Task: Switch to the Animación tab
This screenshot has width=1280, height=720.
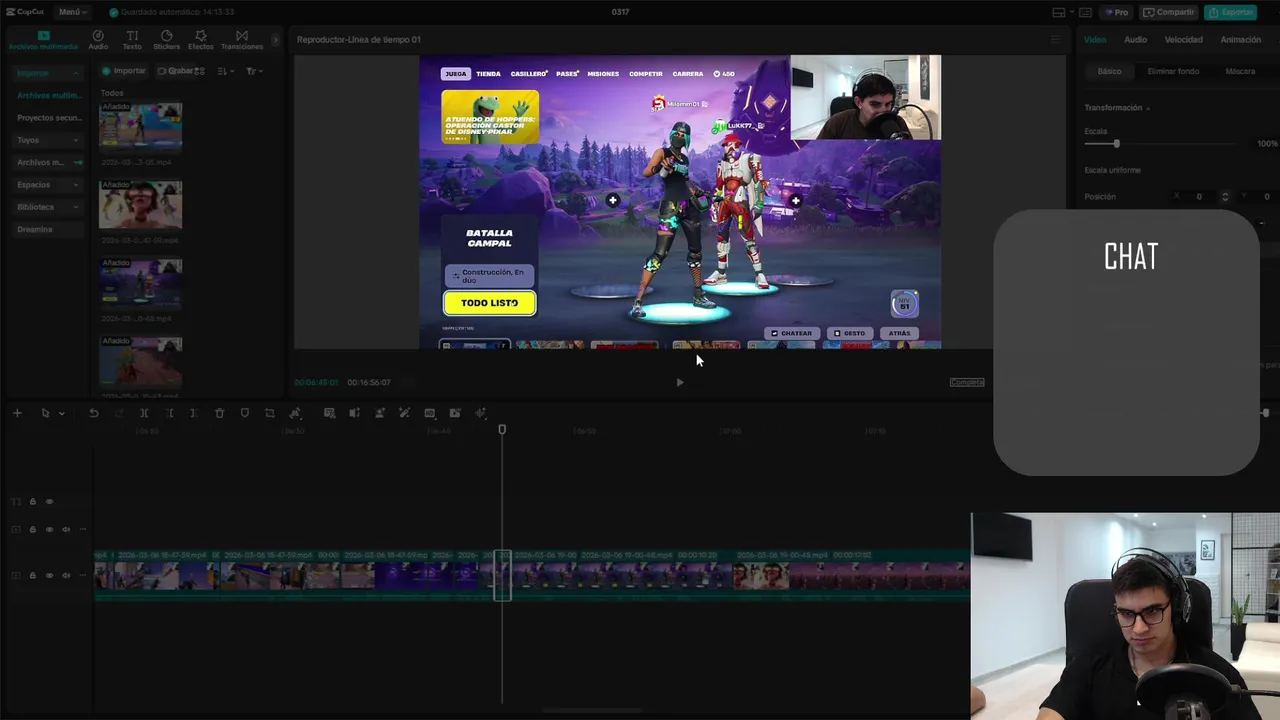Action: 1241,40
